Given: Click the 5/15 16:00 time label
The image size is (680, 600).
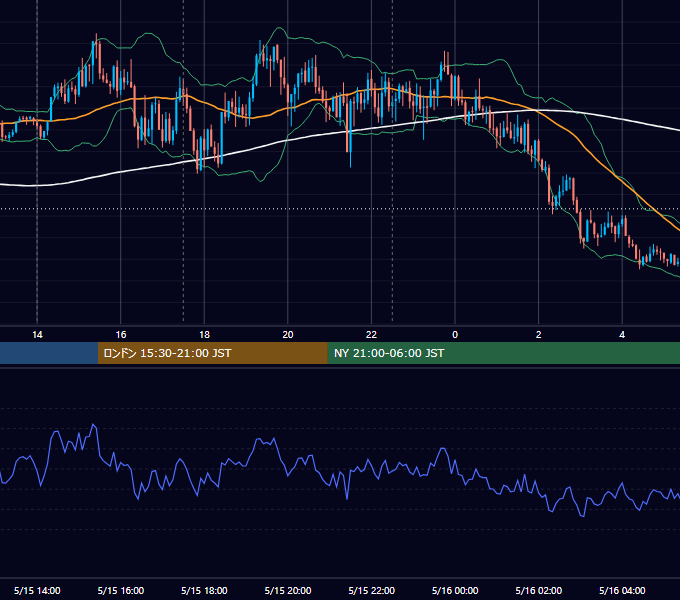Looking at the screenshot, I should 121,590.
